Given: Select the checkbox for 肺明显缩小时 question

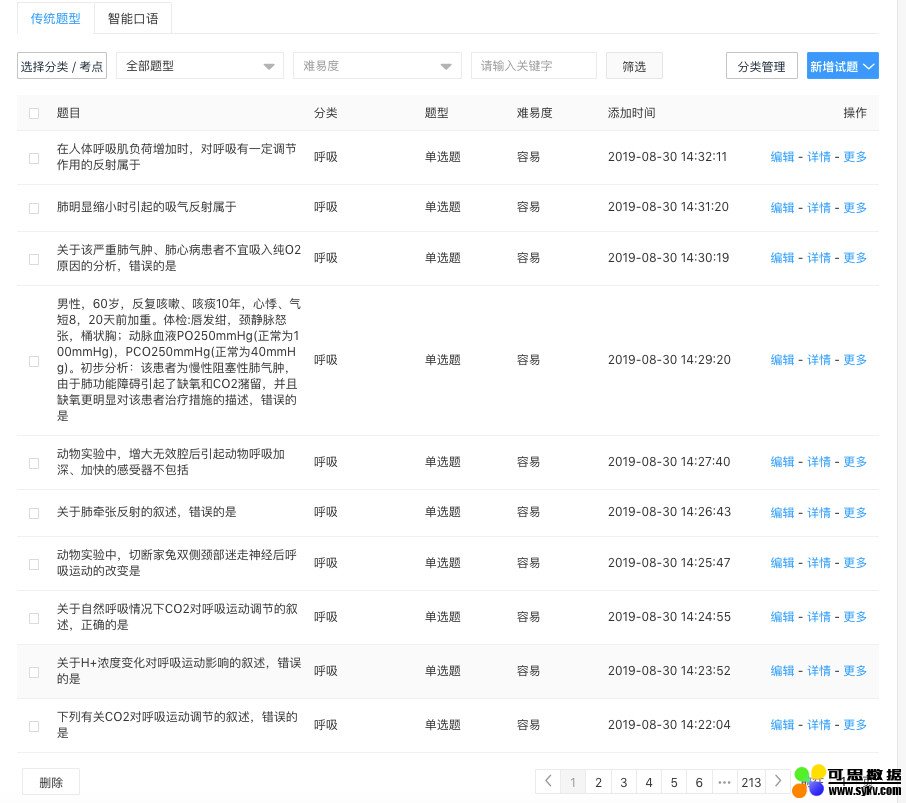Looking at the screenshot, I should coord(34,208).
